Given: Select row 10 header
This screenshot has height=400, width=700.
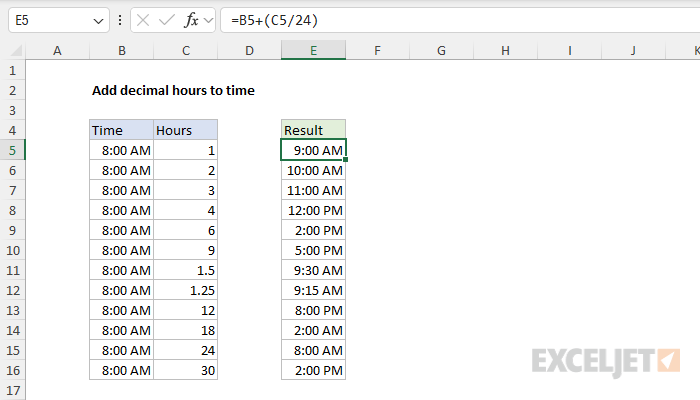Looking at the screenshot, I should coord(12,250).
